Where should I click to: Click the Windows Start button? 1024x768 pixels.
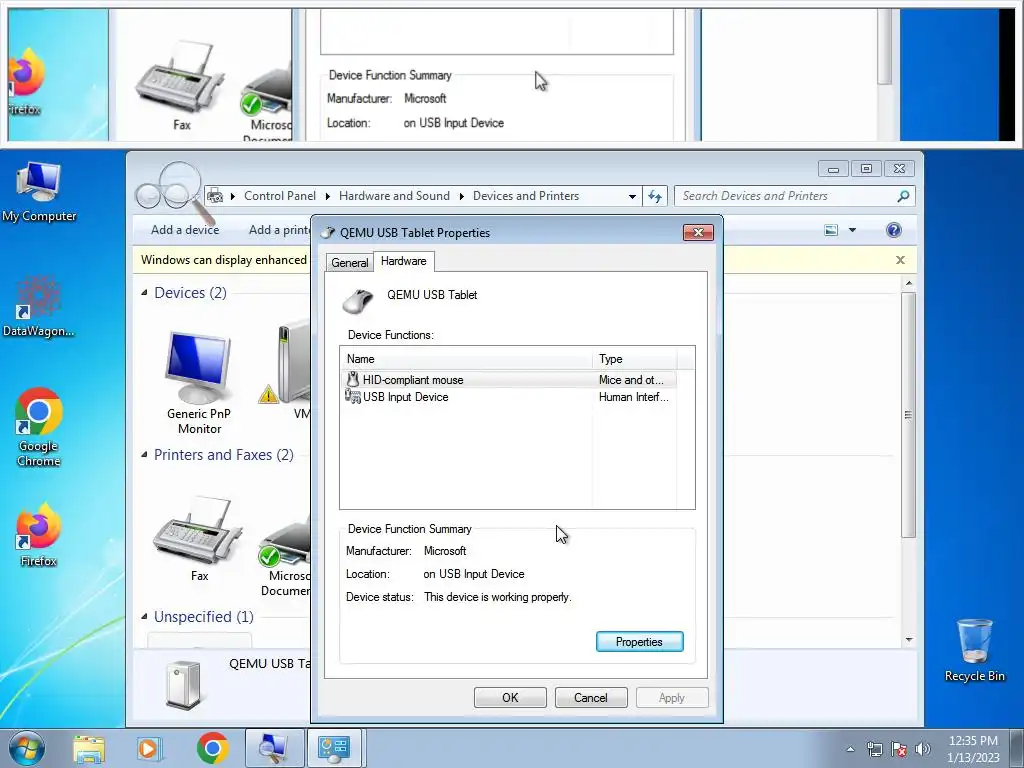(27, 748)
